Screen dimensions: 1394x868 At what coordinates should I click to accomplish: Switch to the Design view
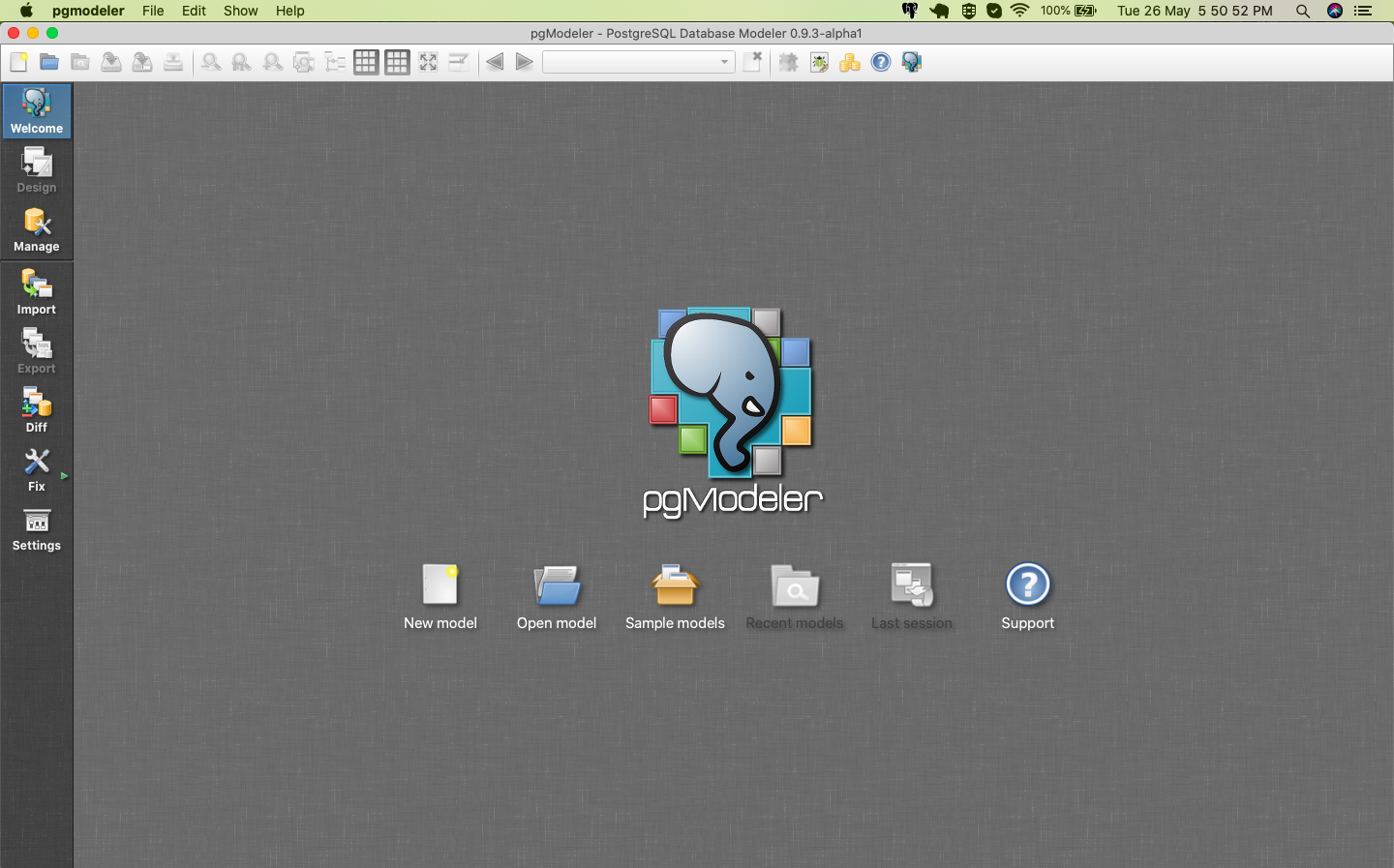click(x=37, y=170)
